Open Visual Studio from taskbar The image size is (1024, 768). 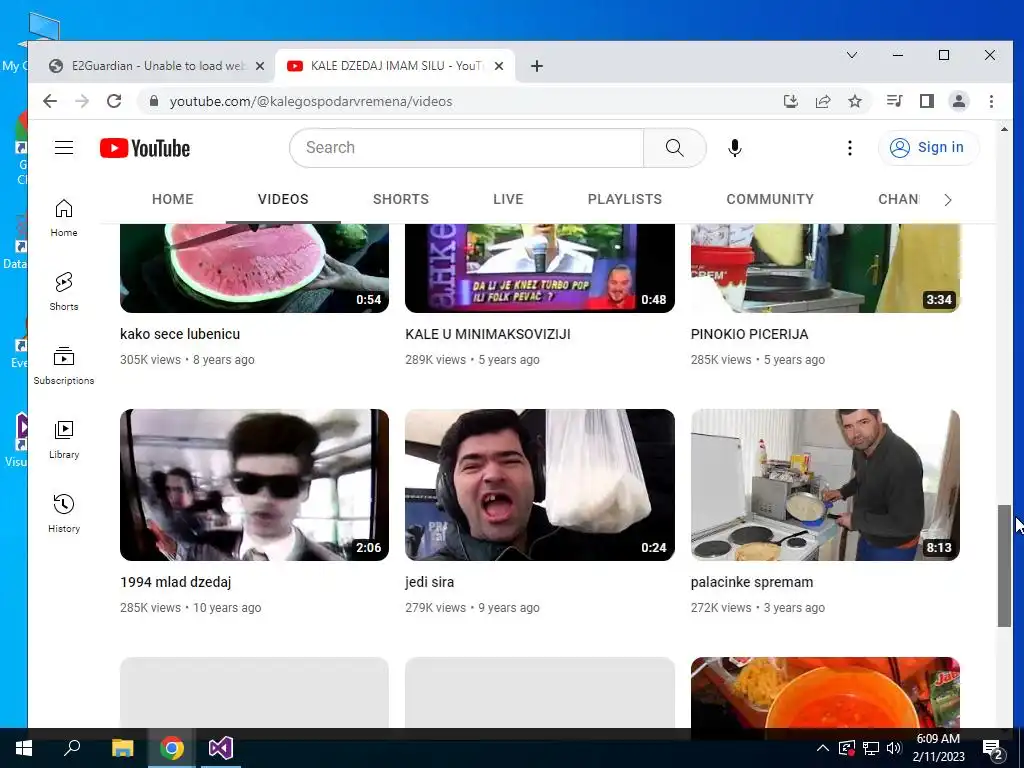click(220, 748)
